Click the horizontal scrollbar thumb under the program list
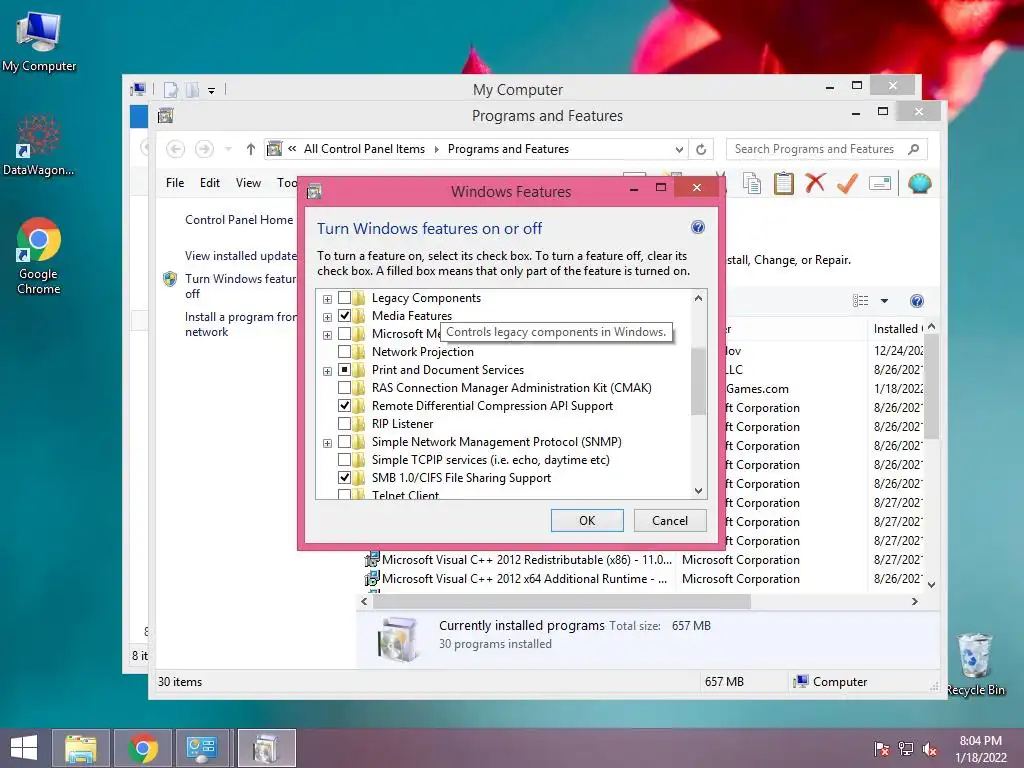 coord(562,601)
